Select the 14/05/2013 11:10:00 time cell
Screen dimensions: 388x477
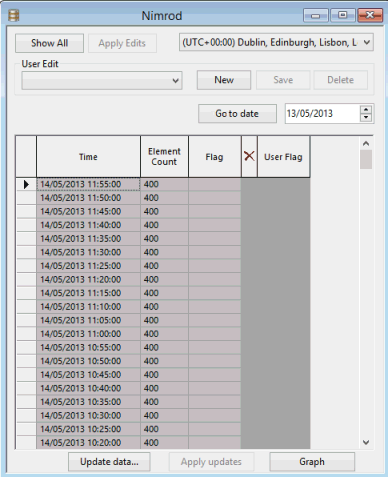[88, 307]
